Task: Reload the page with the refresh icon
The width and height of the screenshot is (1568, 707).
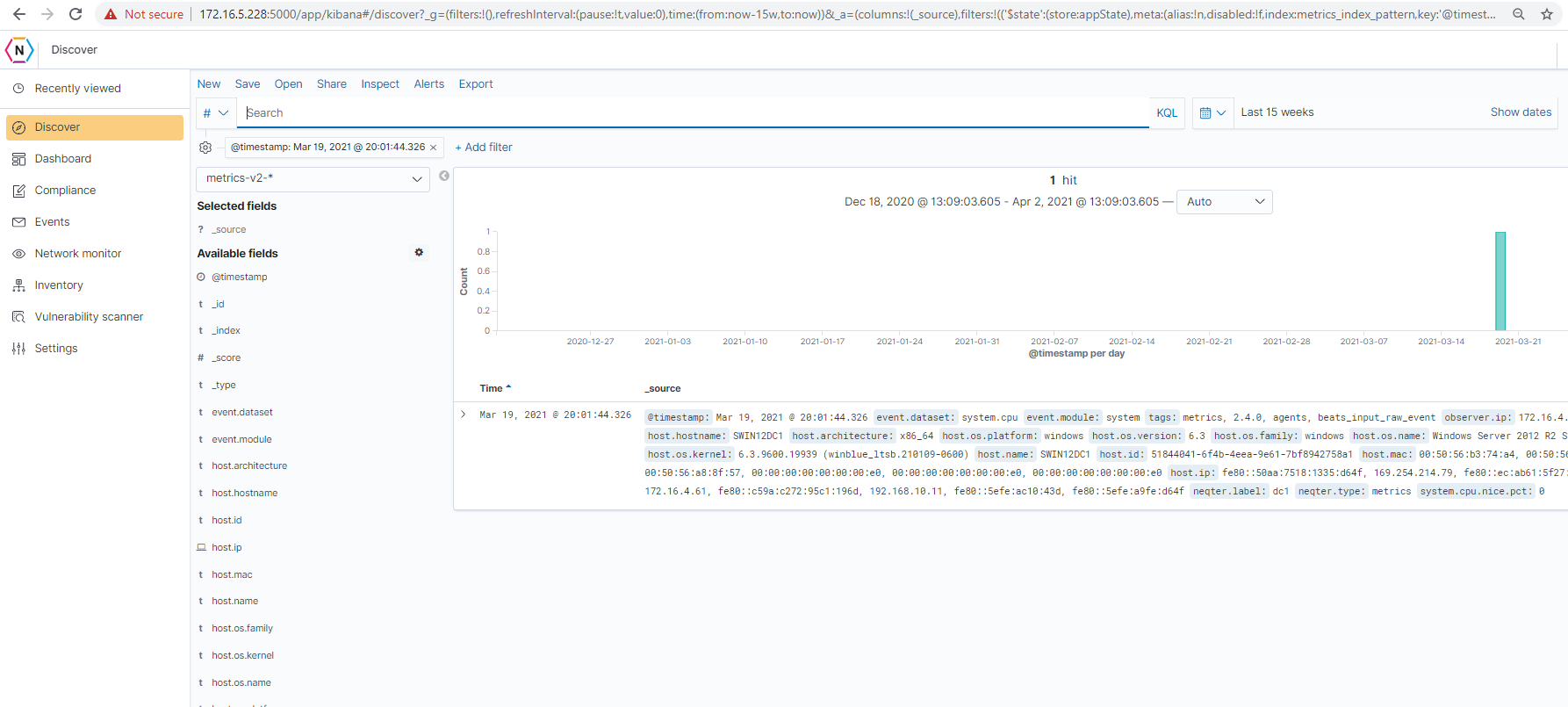Action: (76, 14)
